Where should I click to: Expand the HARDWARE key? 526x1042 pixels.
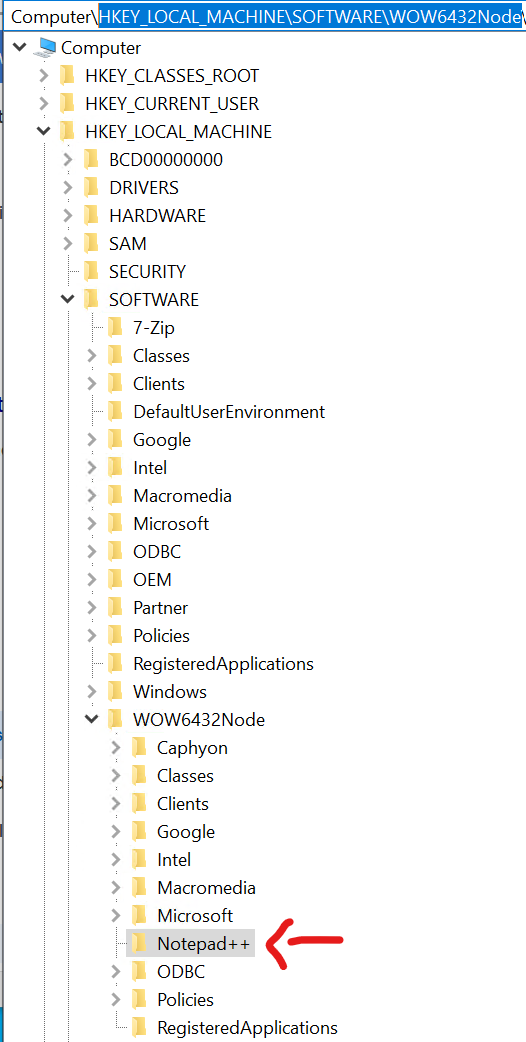pyautogui.click(x=68, y=215)
